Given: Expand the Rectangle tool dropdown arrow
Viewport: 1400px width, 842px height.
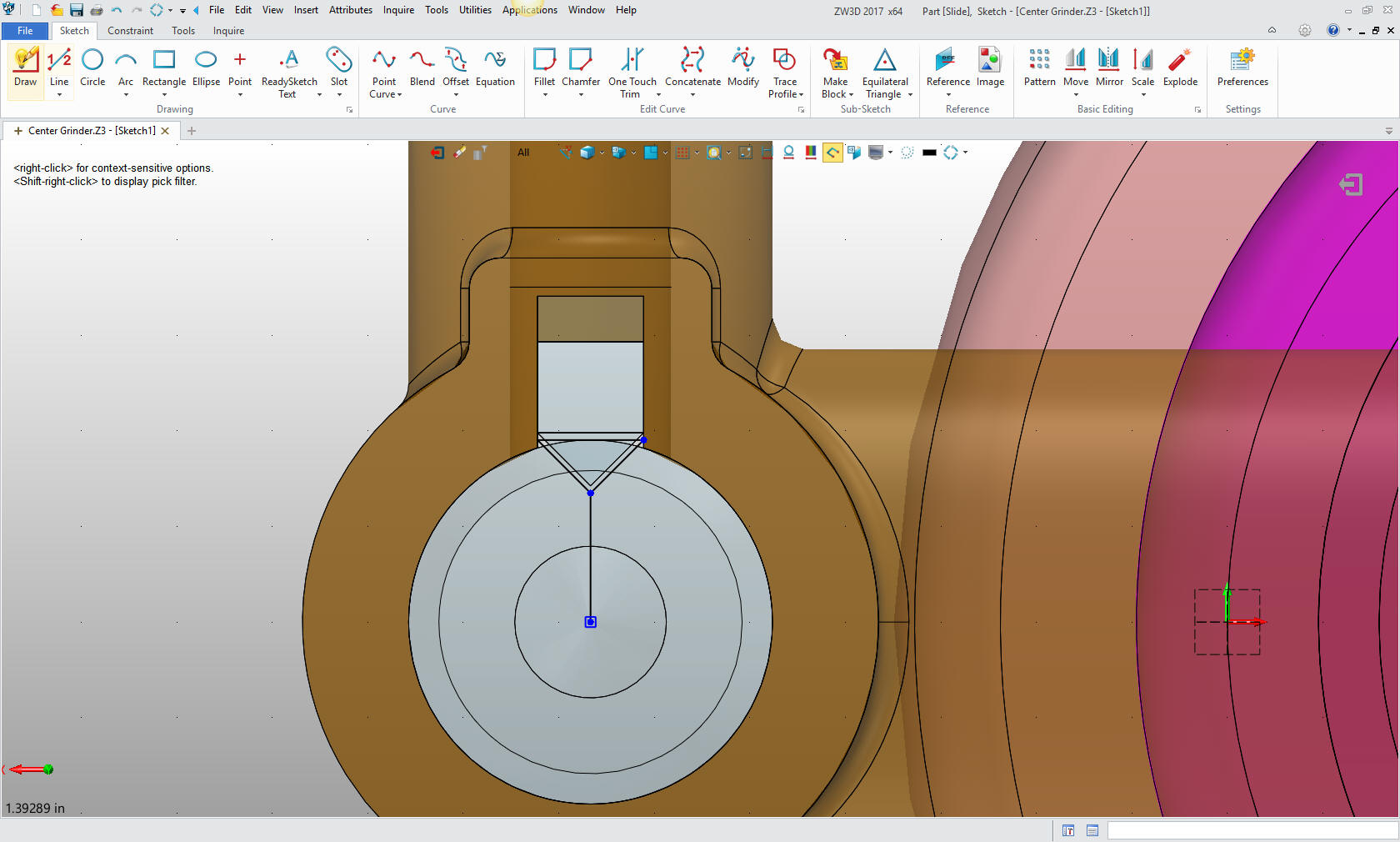Looking at the screenshot, I should [164, 95].
